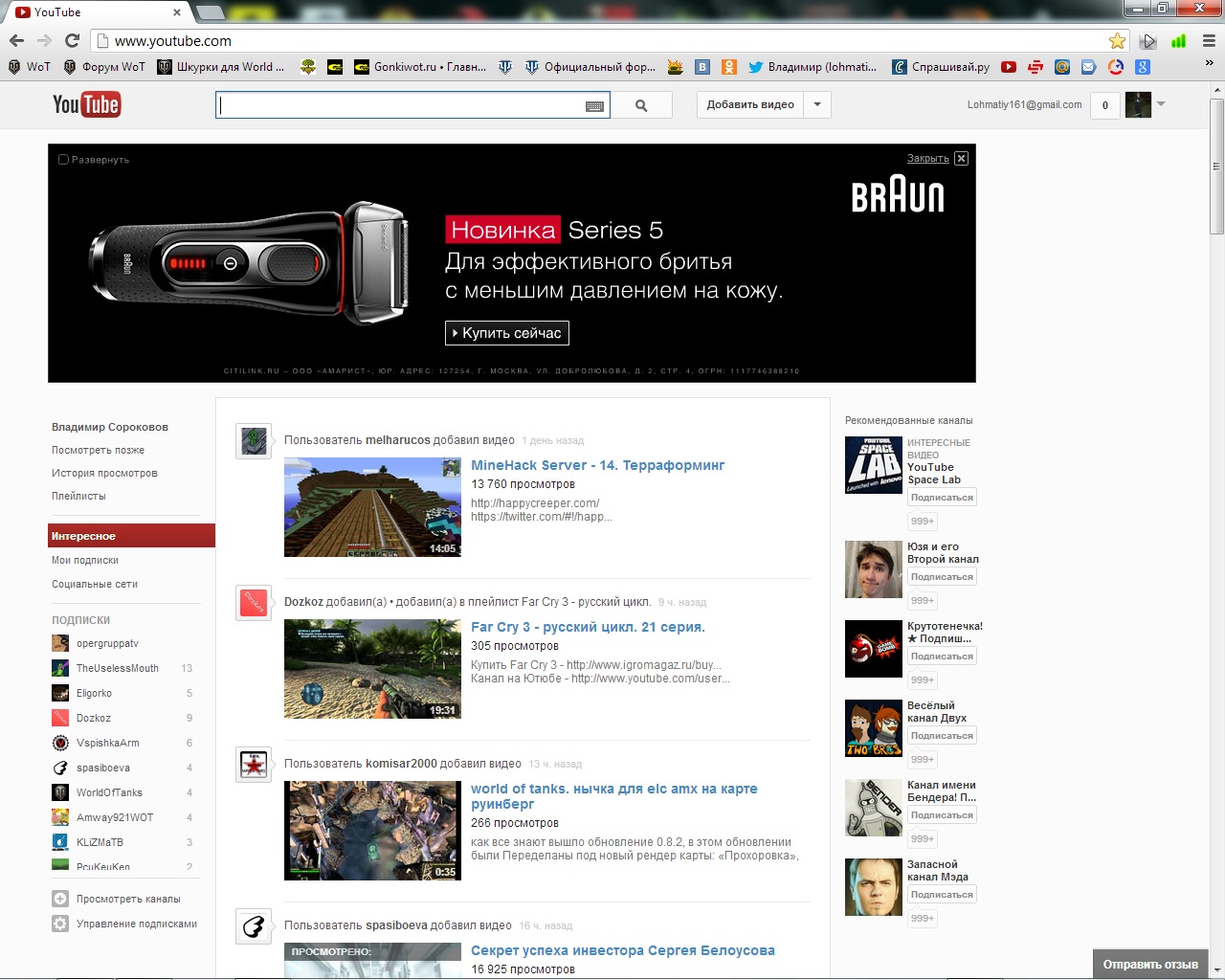Open Посмотреть позже in the sidebar
The height and width of the screenshot is (980, 1225).
[x=98, y=450]
